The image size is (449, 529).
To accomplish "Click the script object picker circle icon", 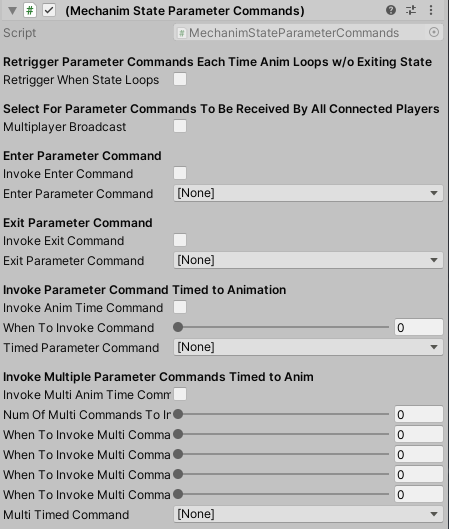I will tap(434, 32).
